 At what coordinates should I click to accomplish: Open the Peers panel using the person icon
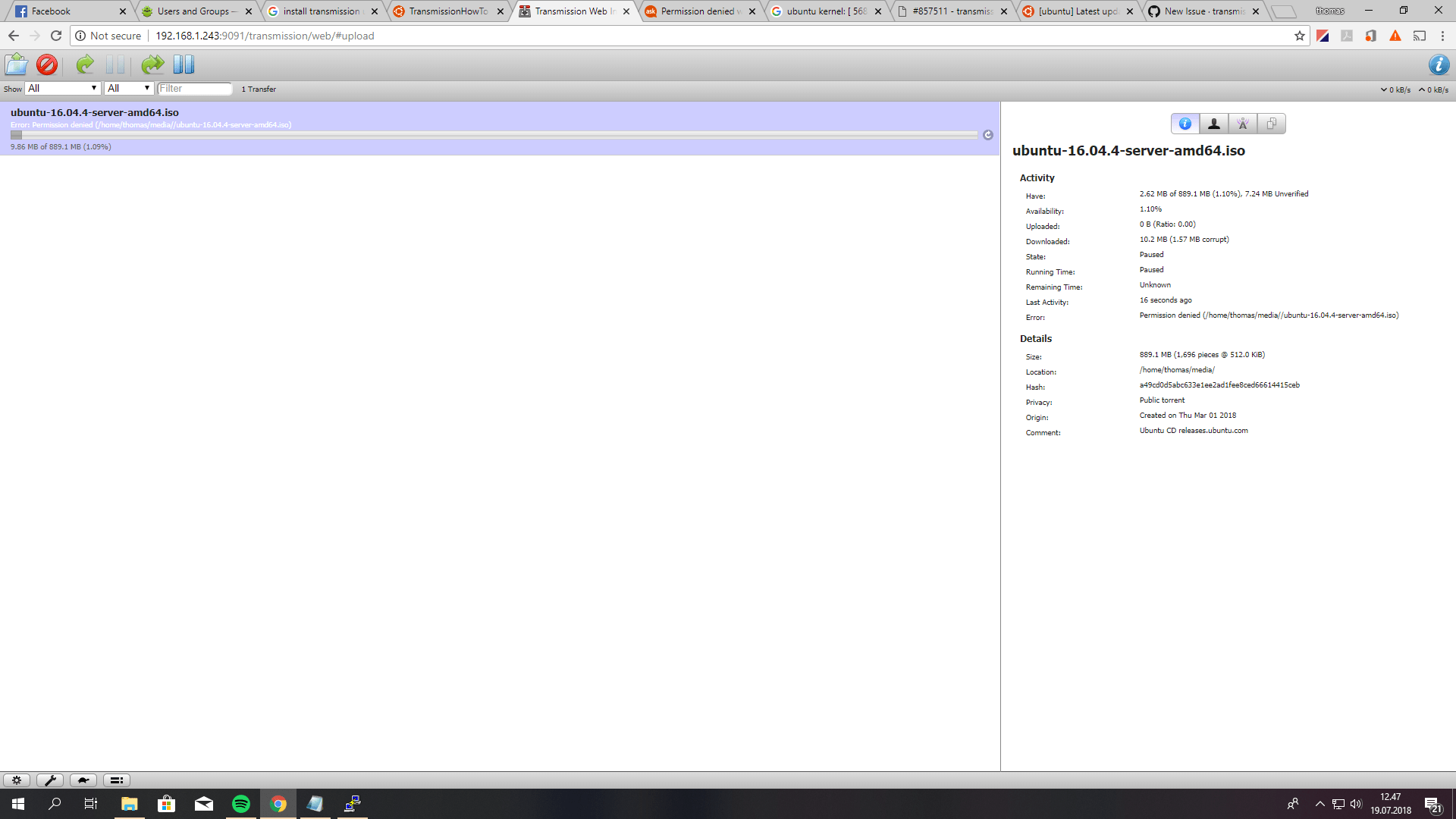click(1213, 123)
